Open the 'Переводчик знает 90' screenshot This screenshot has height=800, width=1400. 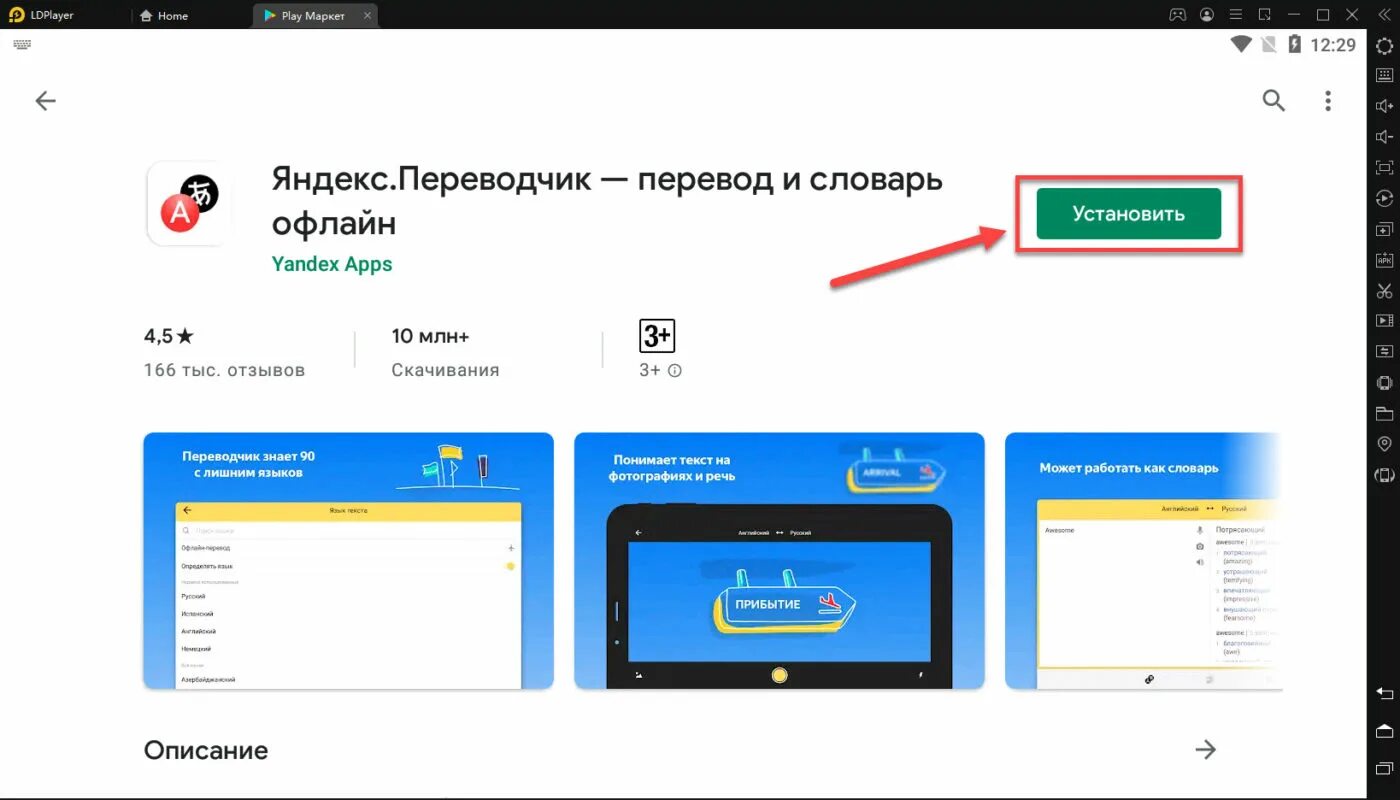point(348,560)
